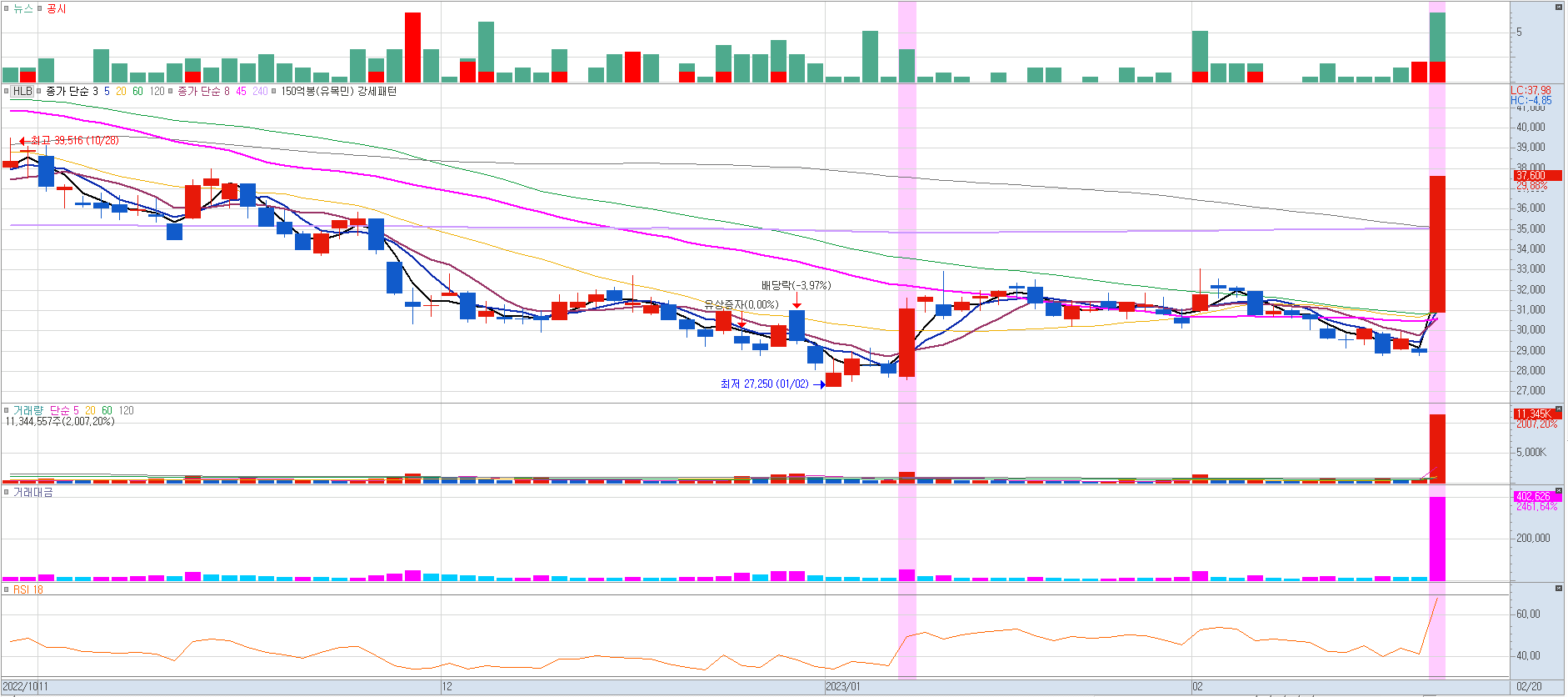This screenshot has height=697, width=1568.
Task: Click the 200,000 trading value axis label
Action: click(1533, 538)
